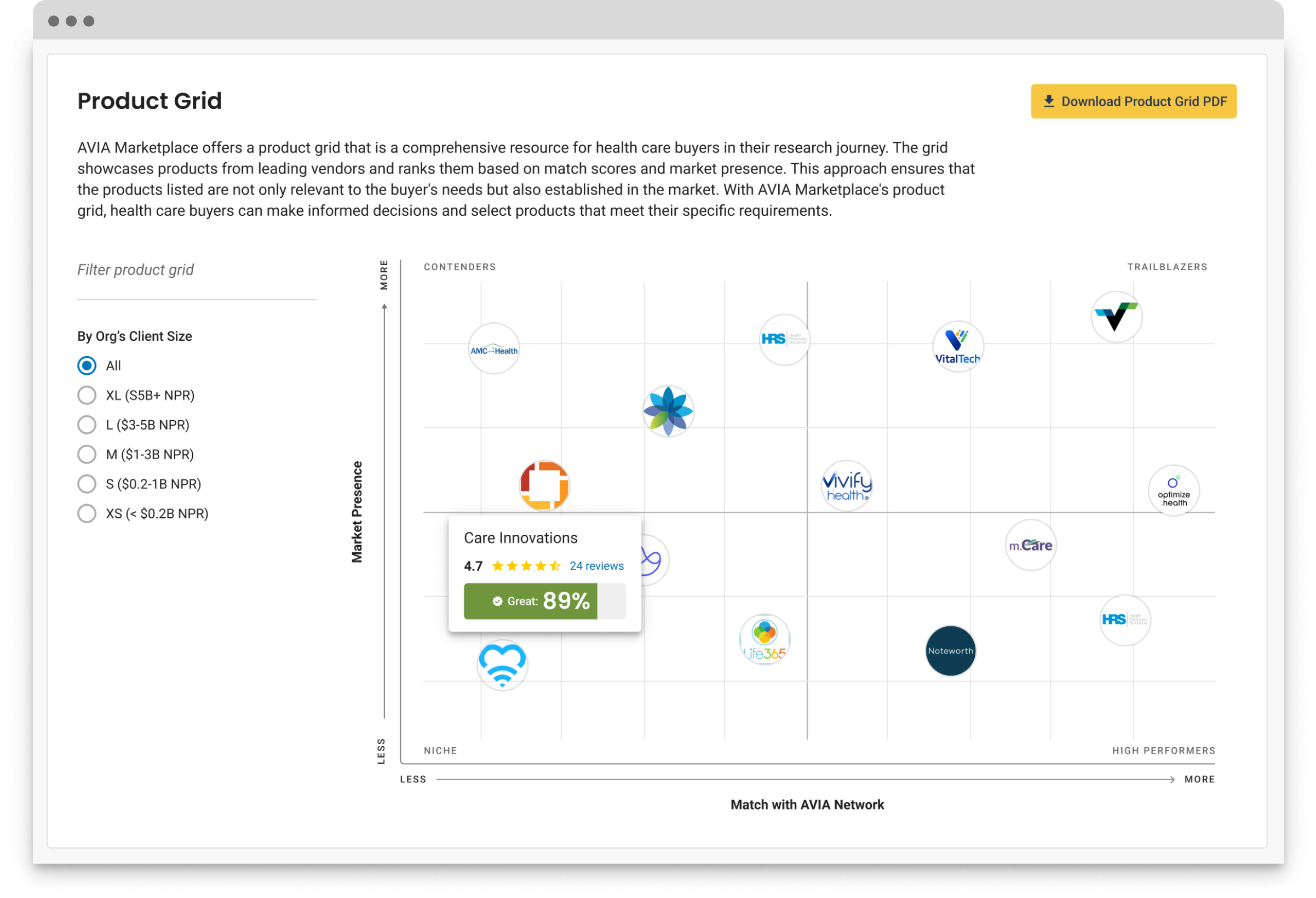Click the black checkmark Trailblazers logo

pyautogui.click(x=1116, y=317)
